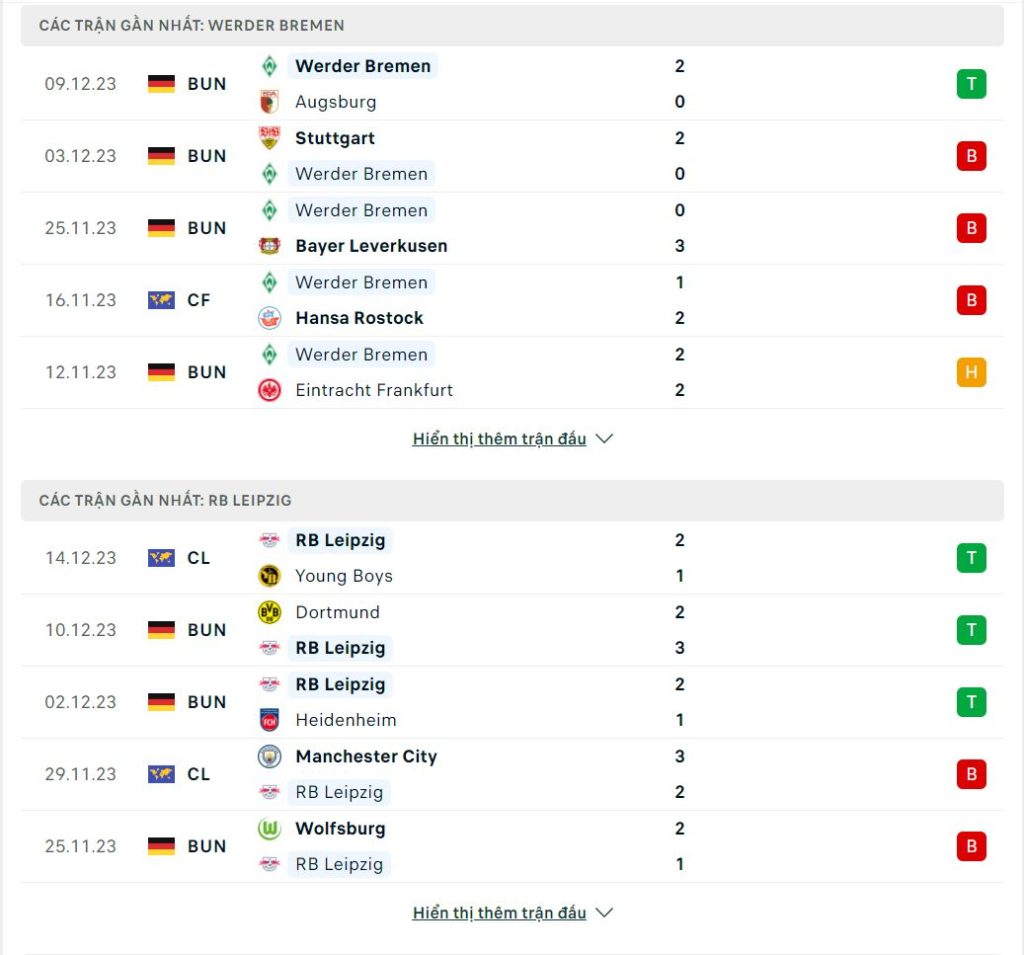Click the Wolfsburg crest icon
Screen dimensions: 1024x955
click(x=269, y=828)
